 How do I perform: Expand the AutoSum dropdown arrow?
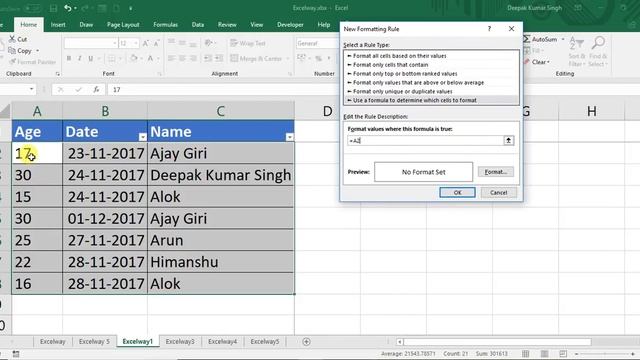[563, 39]
